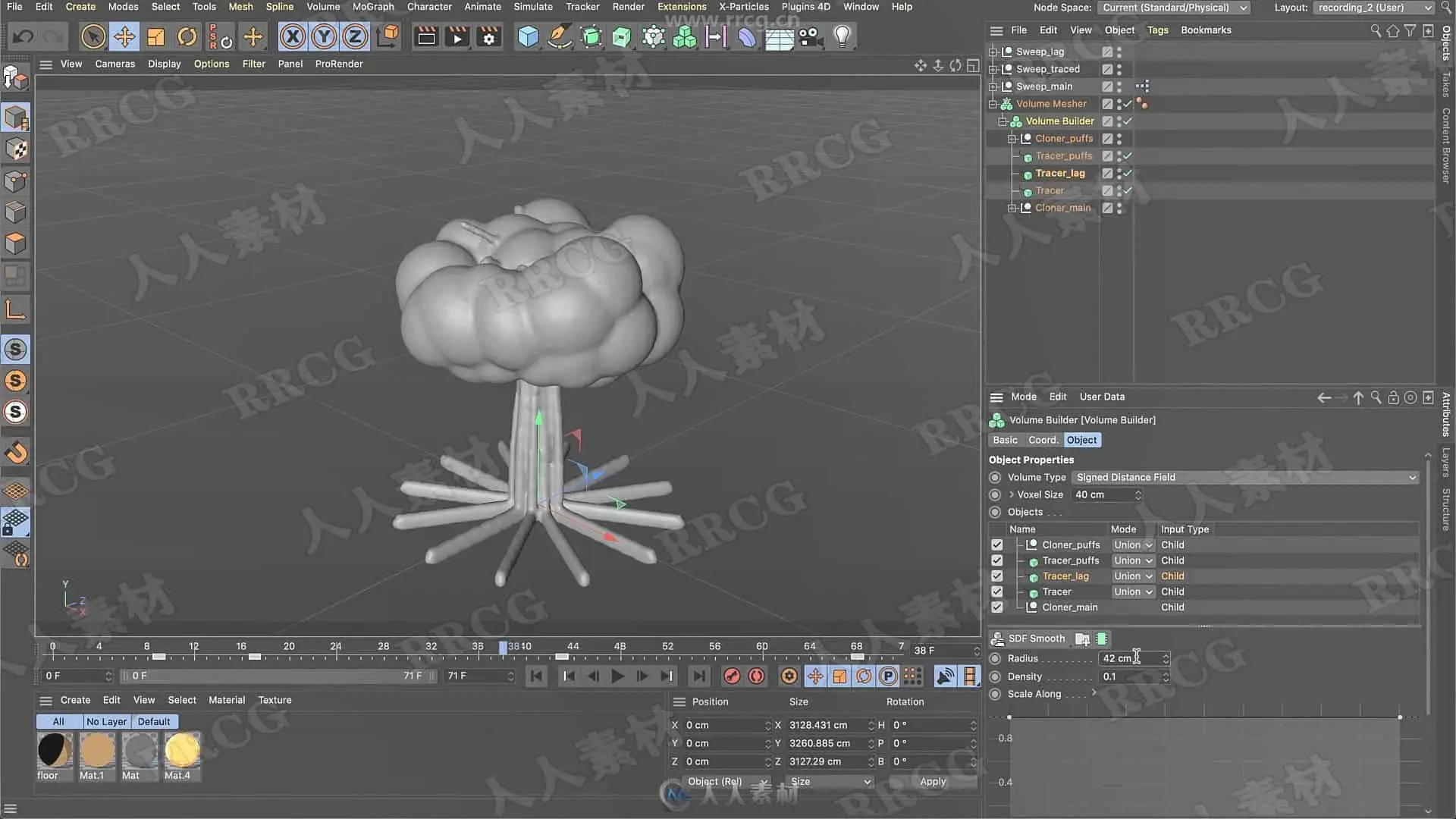Image resolution: width=1456 pixels, height=819 pixels.
Task: Click the Enable Axis L-shaped icon
Action: pos(16,309)
